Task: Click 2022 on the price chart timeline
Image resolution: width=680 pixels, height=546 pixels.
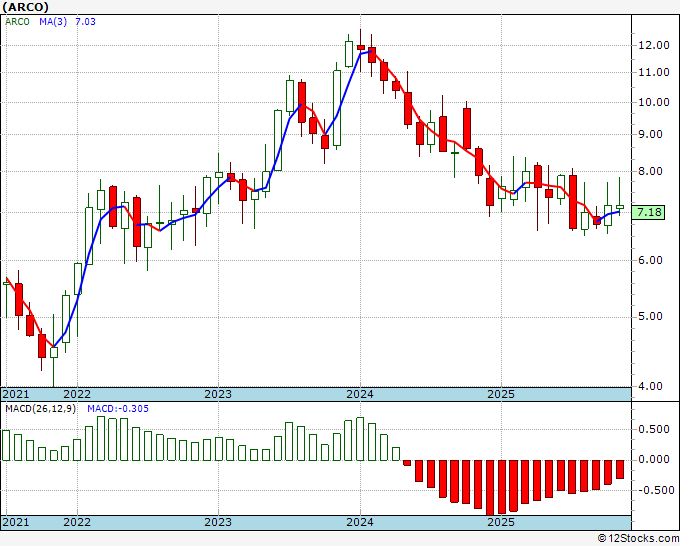Action: pos(77,394)
